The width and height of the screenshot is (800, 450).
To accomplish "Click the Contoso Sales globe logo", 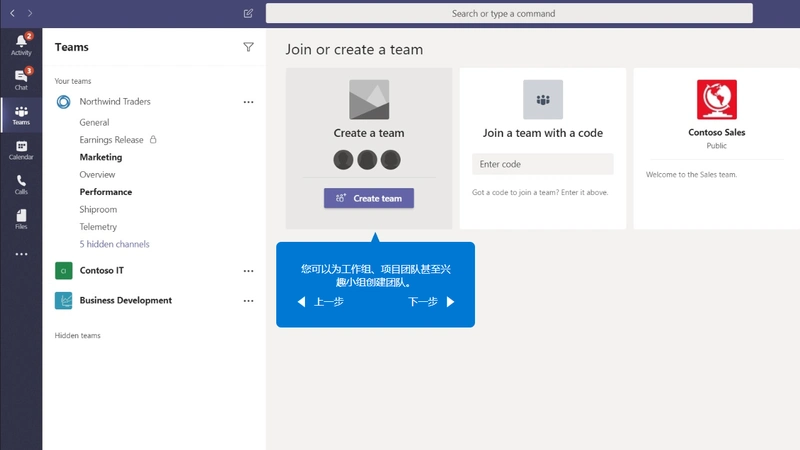I will coord(716,99).
